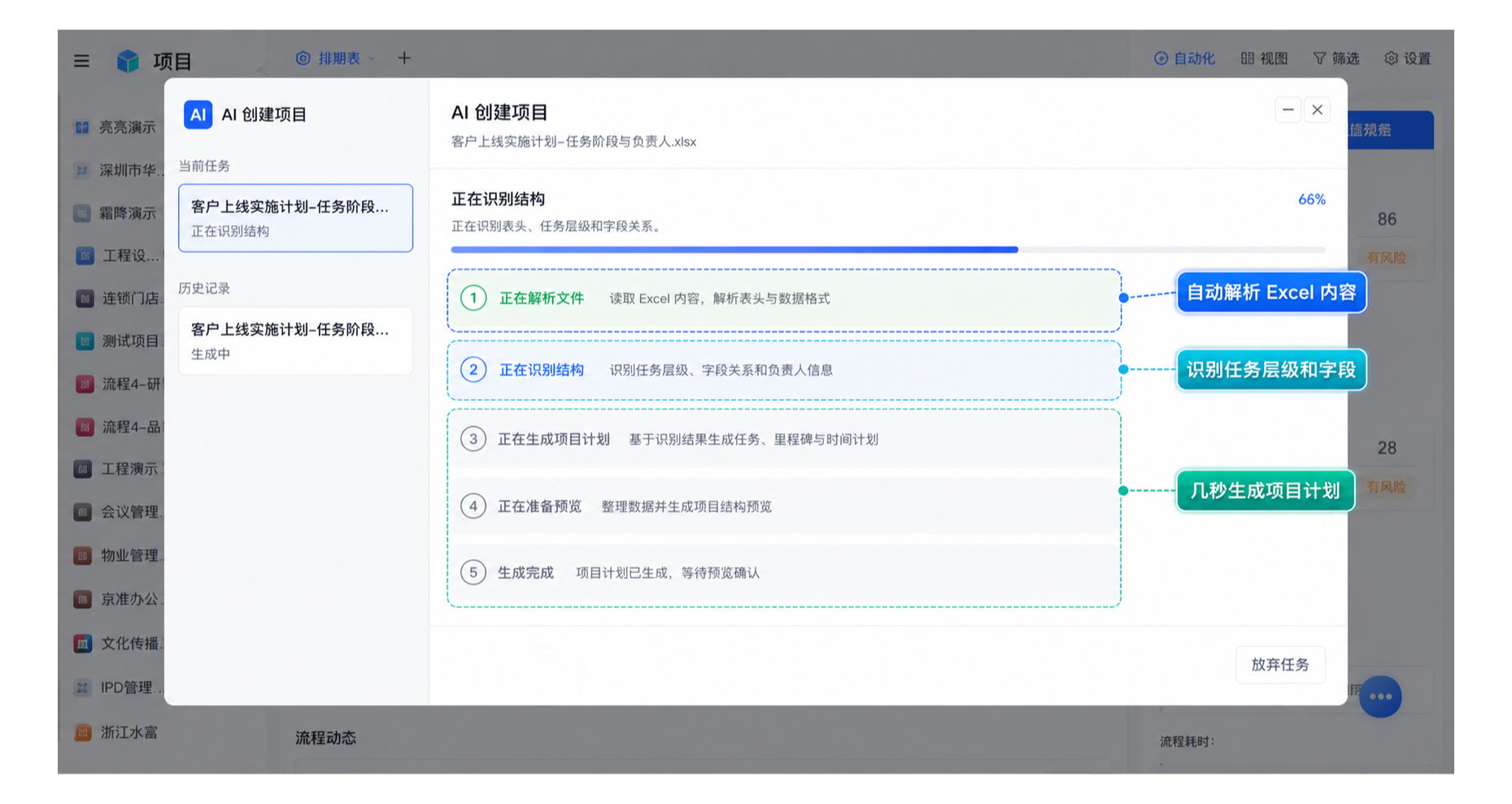Click the 有风险 tag under 86
Image resolution: width=1512 pixels, height=804 pixels.
1386,258
